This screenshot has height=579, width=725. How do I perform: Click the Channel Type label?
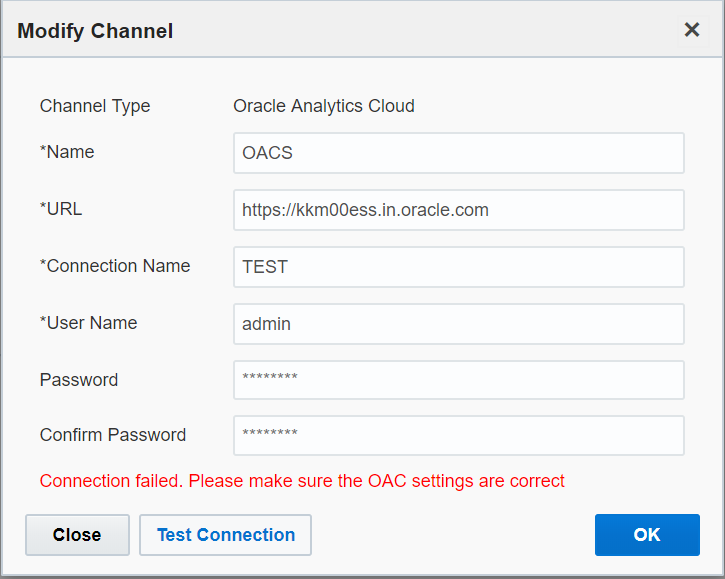click(x=95, y=106)
